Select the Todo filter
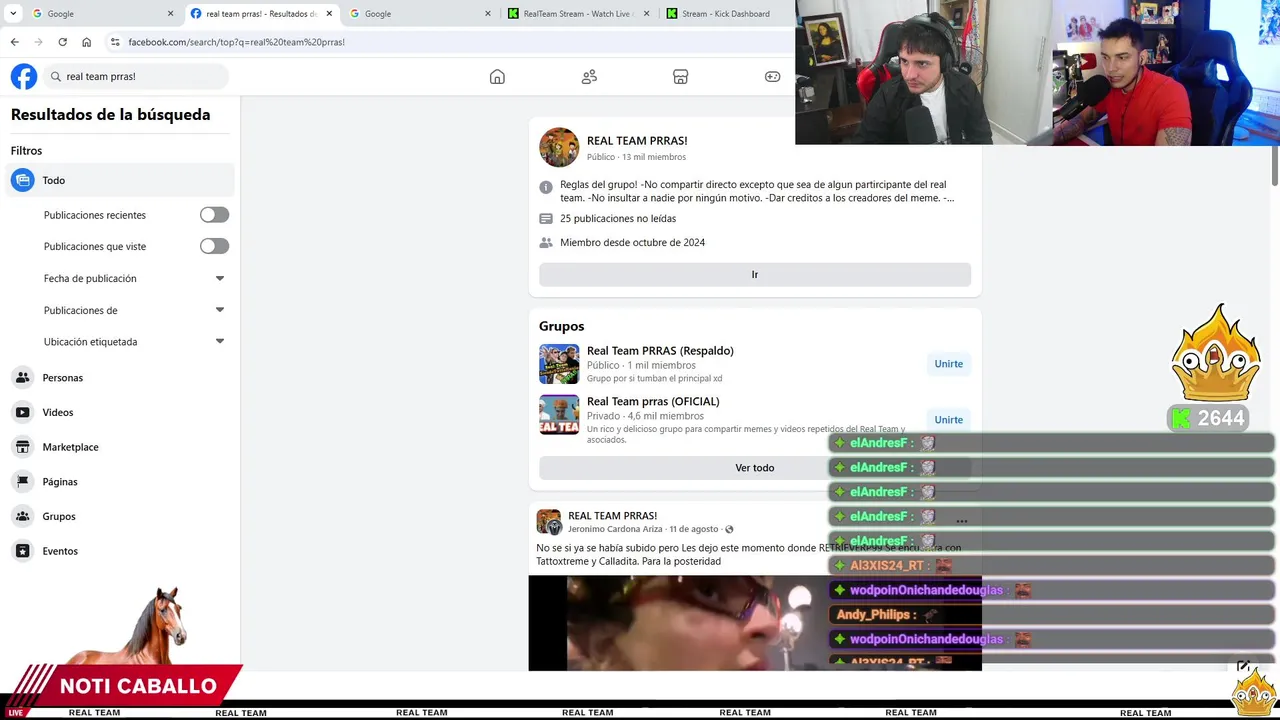The image size is (1280, 720). pos(120,180)
